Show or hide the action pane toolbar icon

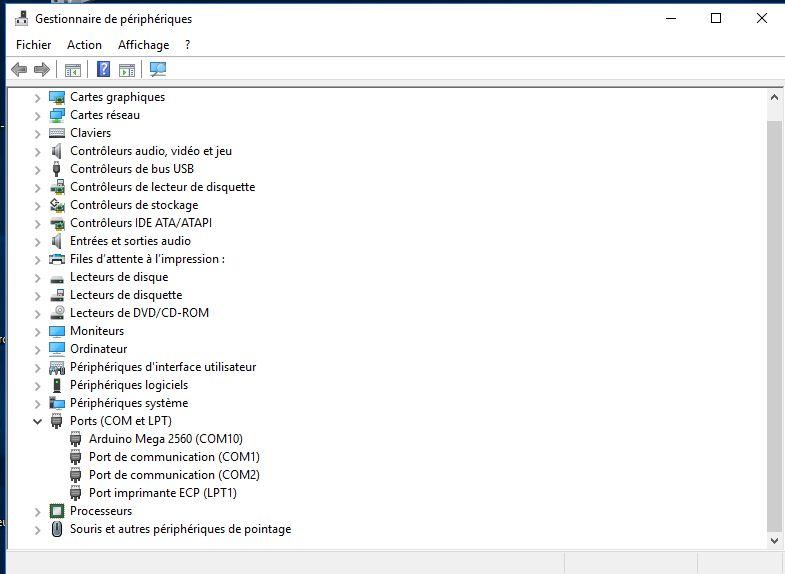point(127,70)
